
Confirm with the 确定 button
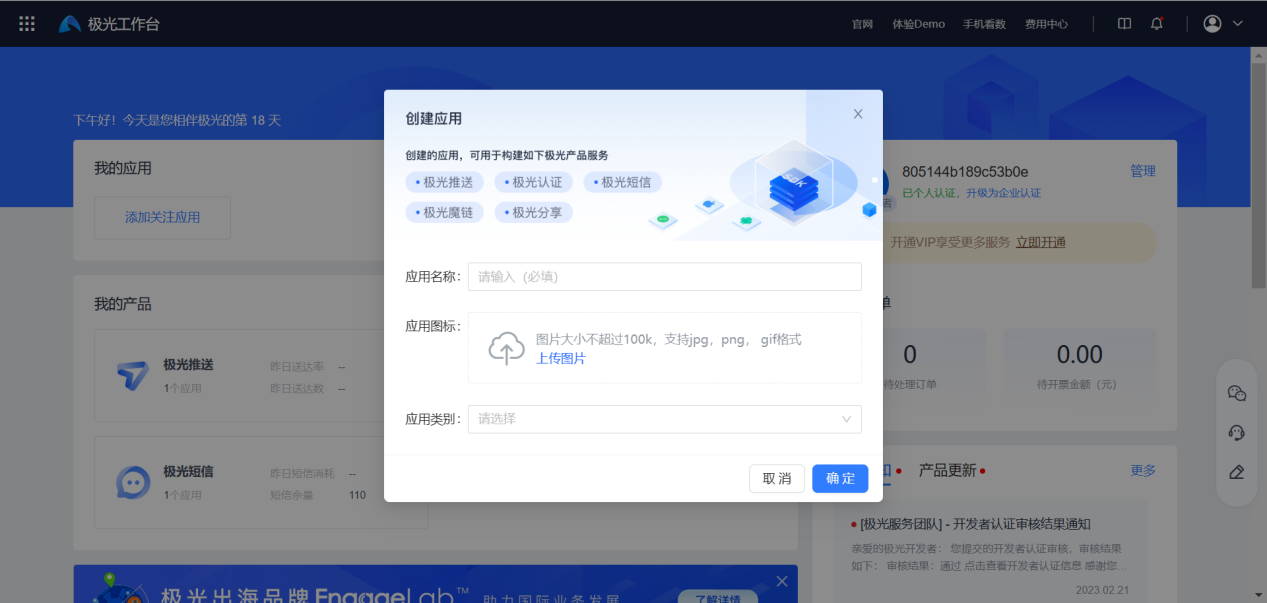840,479
